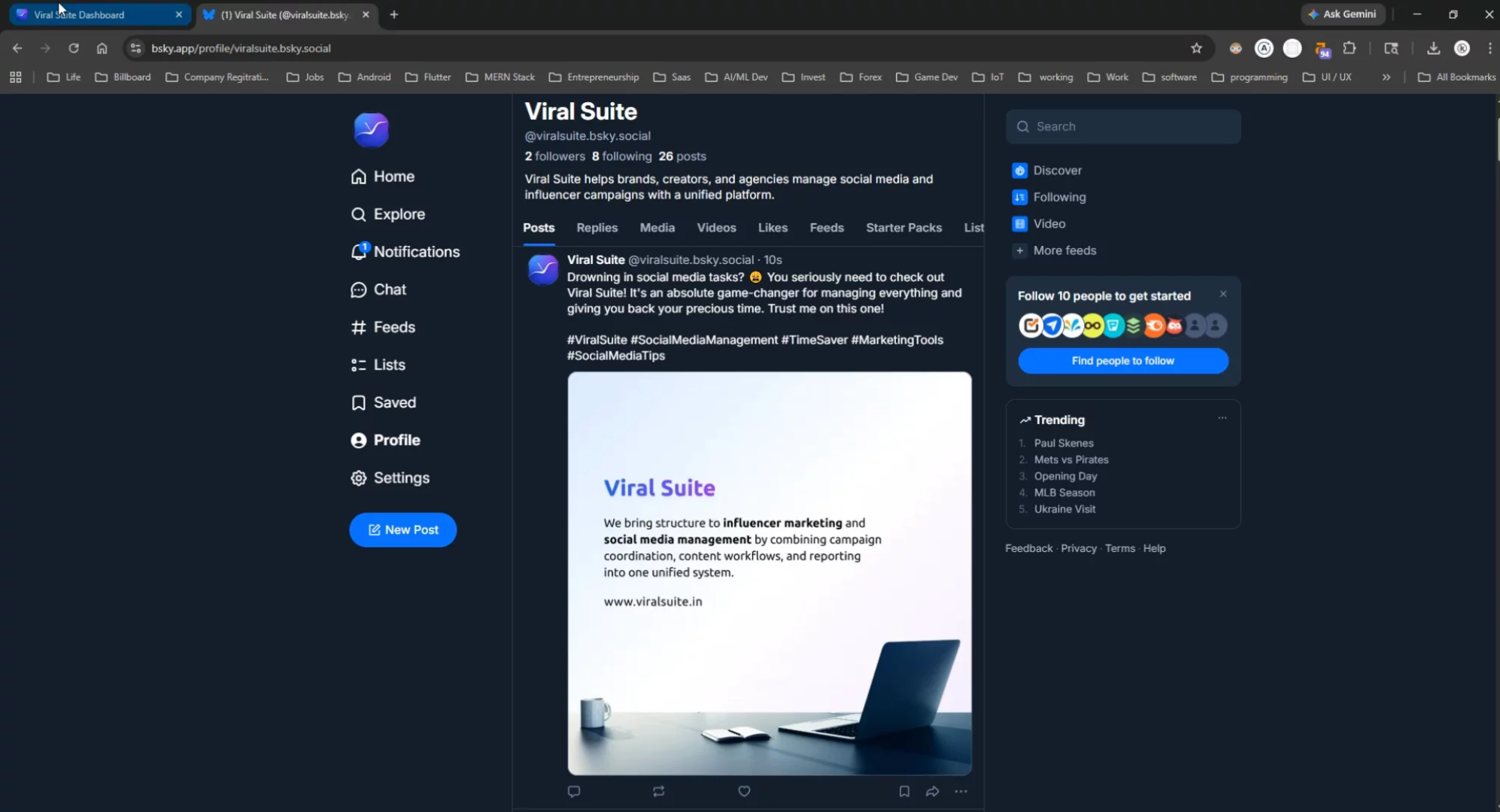
Task: Select the Likes profile tab
Action: 773,228
